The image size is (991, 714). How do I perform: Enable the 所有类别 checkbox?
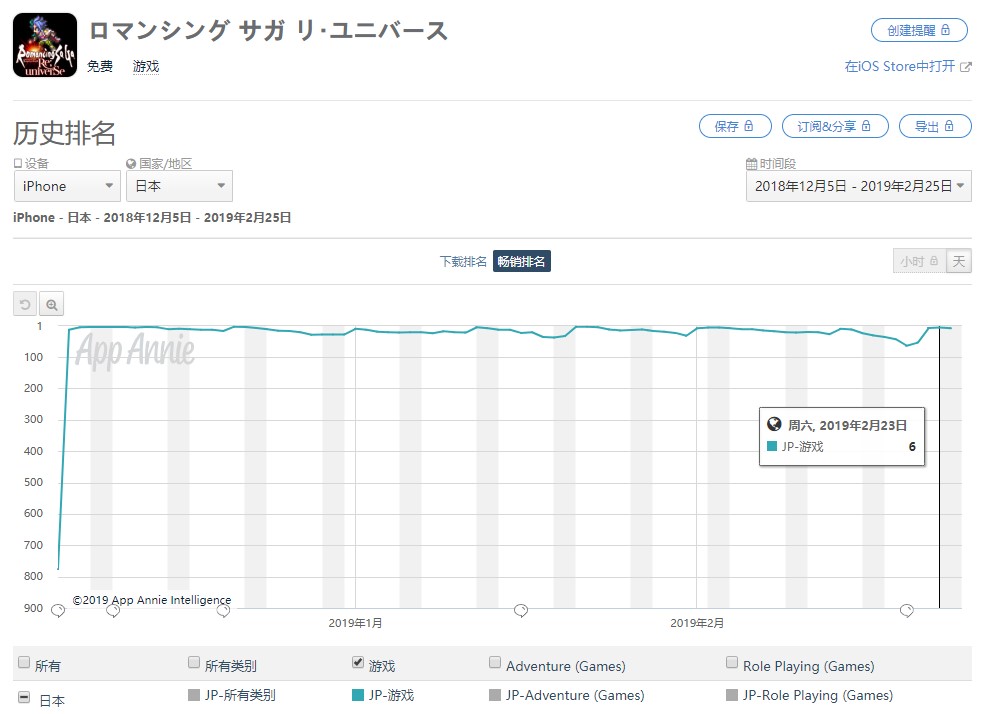(194, 662)
